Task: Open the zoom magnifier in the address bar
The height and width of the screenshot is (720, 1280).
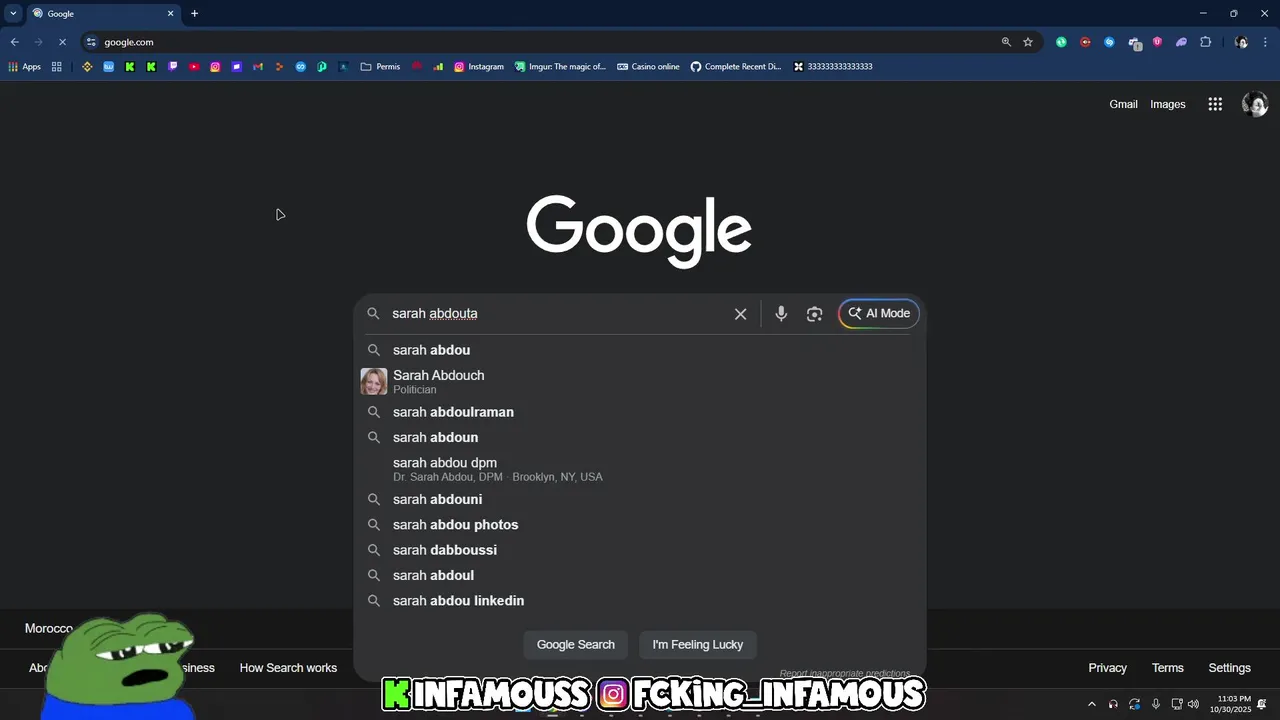Action: click(x=1006, y=42)
